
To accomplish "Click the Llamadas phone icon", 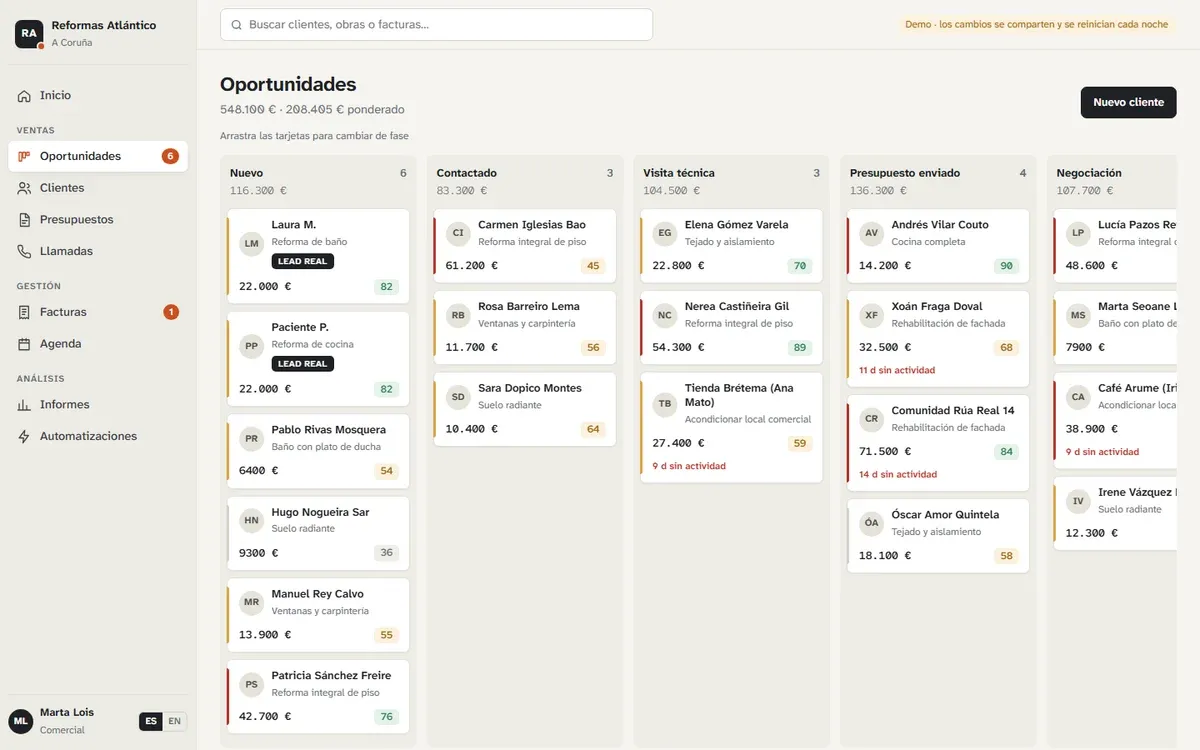I will pos(24,252).
